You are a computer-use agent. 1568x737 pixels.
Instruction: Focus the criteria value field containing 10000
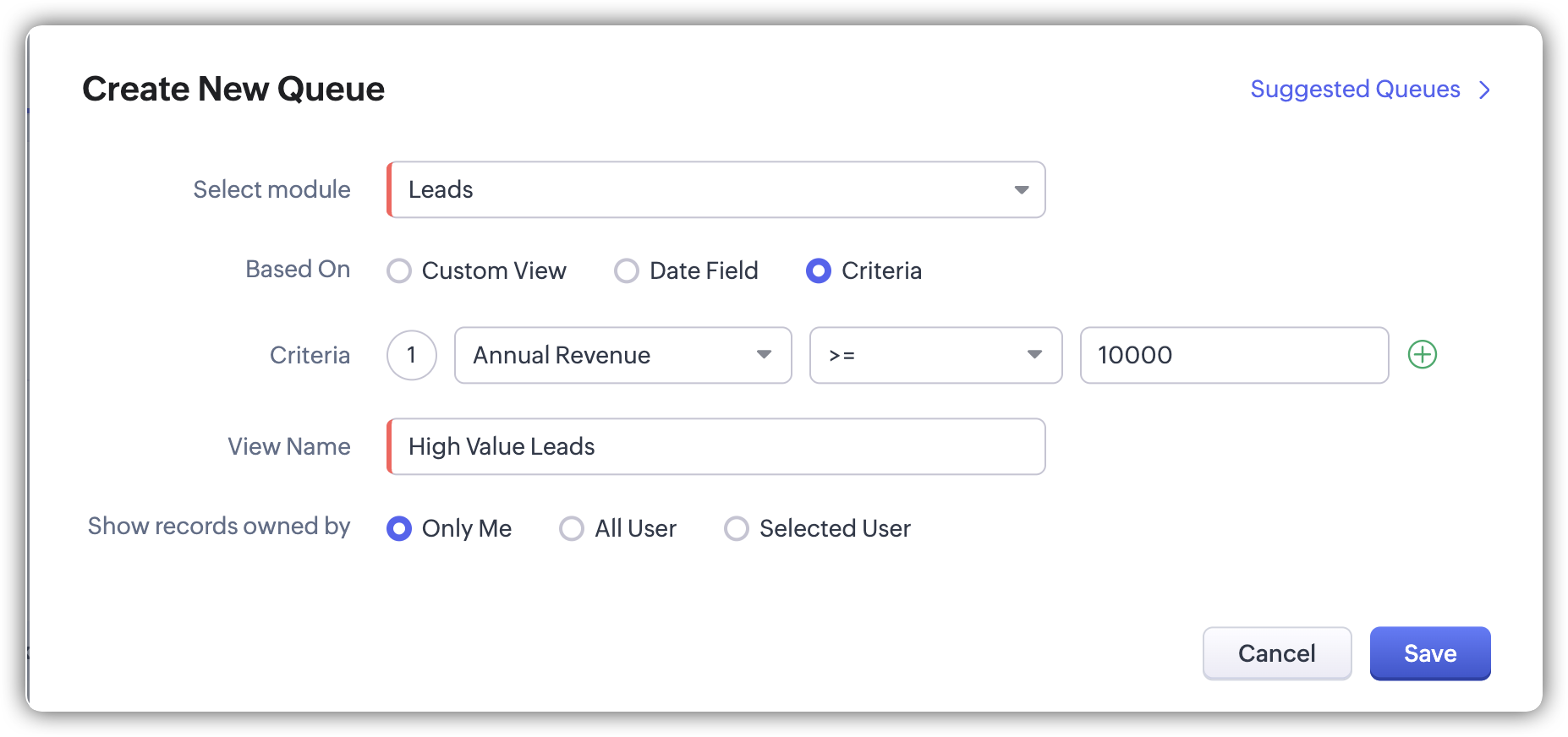(x=1234, y=355)
